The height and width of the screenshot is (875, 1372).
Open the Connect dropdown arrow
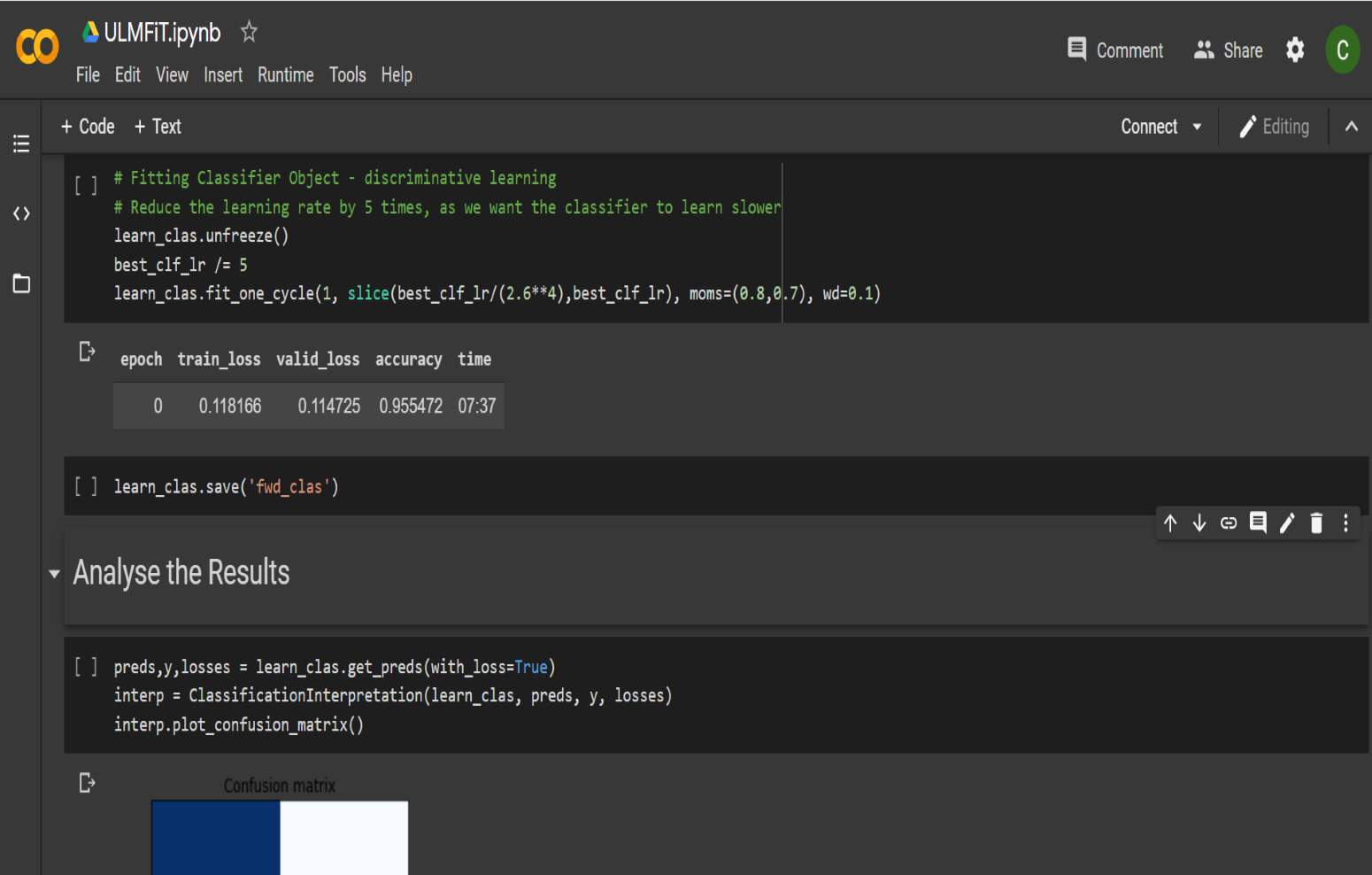click(1197, 127)
